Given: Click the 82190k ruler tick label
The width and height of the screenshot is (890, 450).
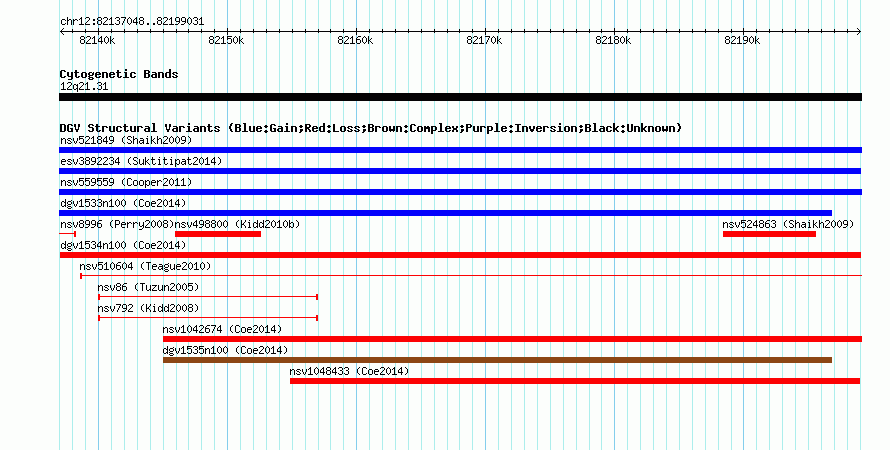Looking at the screenshot, I should coord(742,41).
